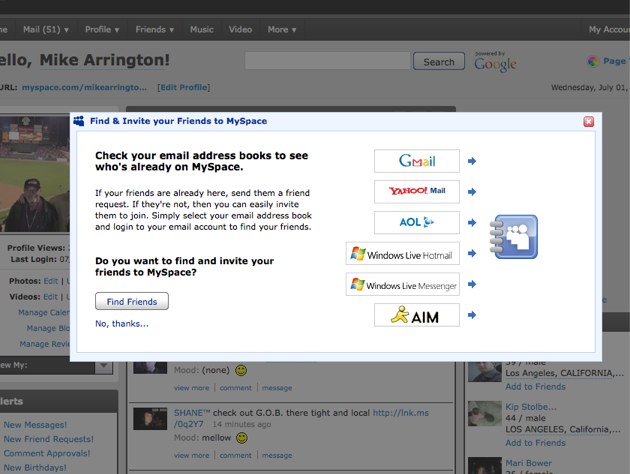Click the AIM logo button
This screenshot has width=630, height=474.
[x=417, y=315]
